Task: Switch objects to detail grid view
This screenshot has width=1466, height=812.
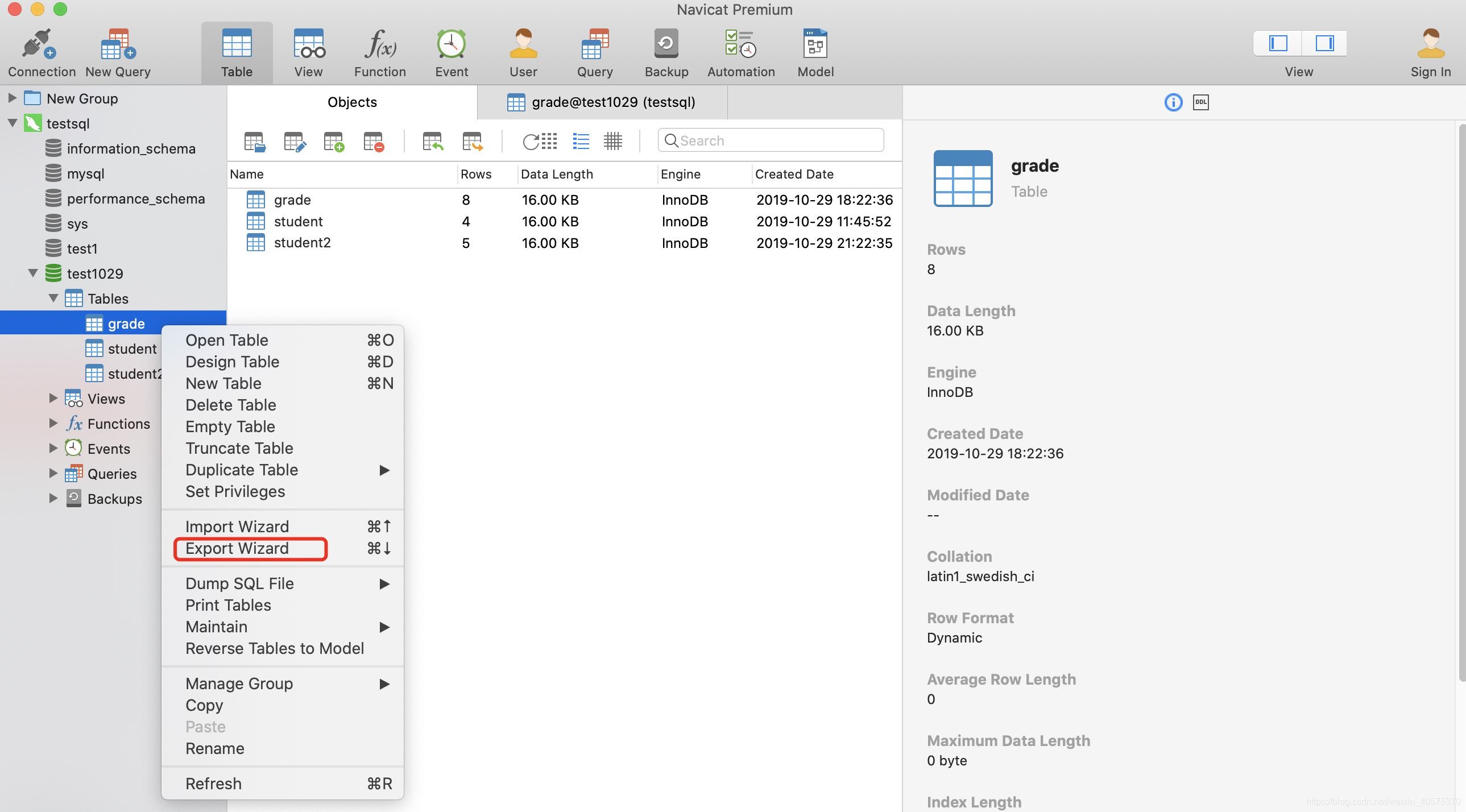Action: (612, 141)
